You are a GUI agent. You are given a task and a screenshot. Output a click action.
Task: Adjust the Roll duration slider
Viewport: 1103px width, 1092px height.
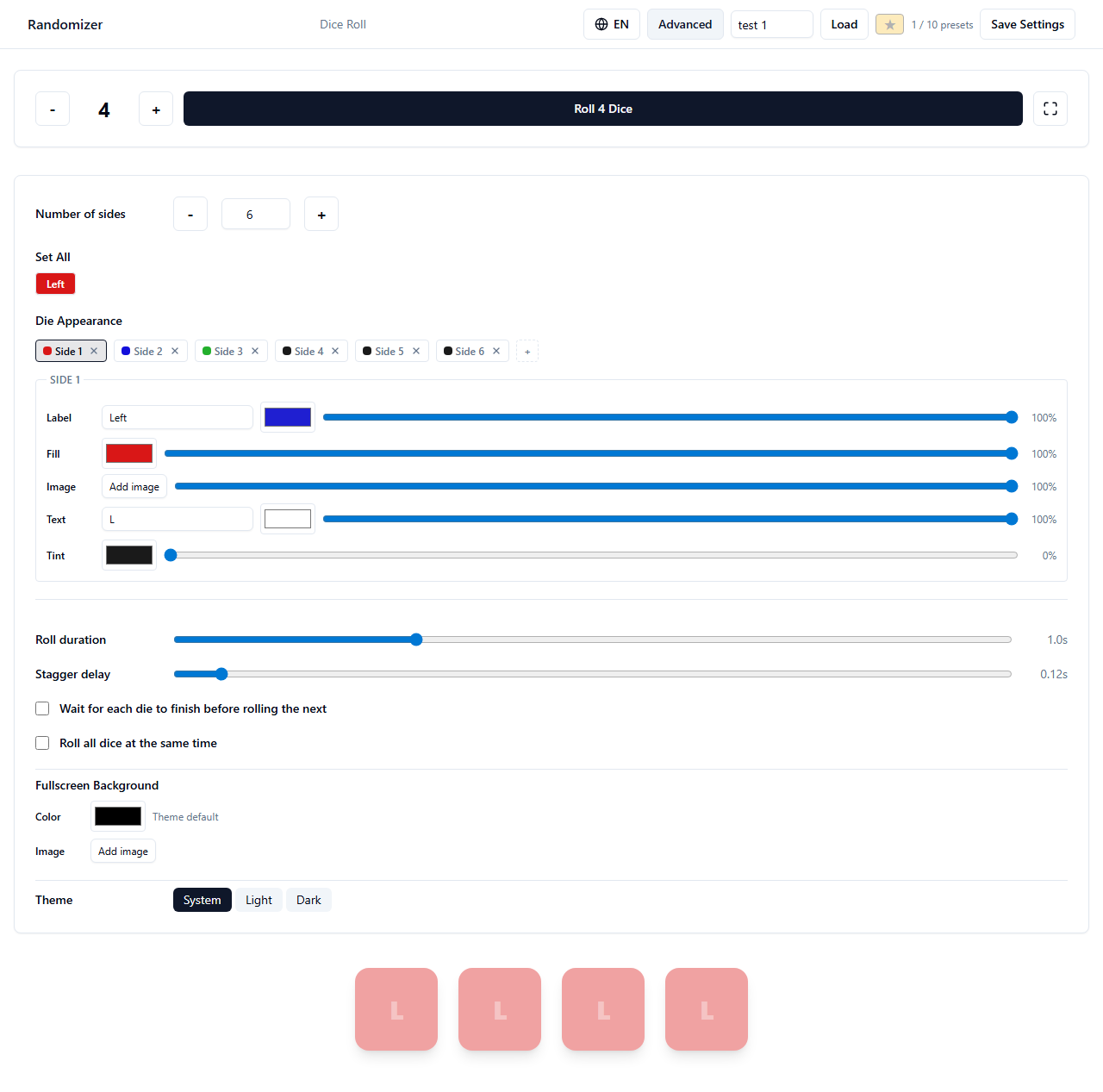pos(593,640)
